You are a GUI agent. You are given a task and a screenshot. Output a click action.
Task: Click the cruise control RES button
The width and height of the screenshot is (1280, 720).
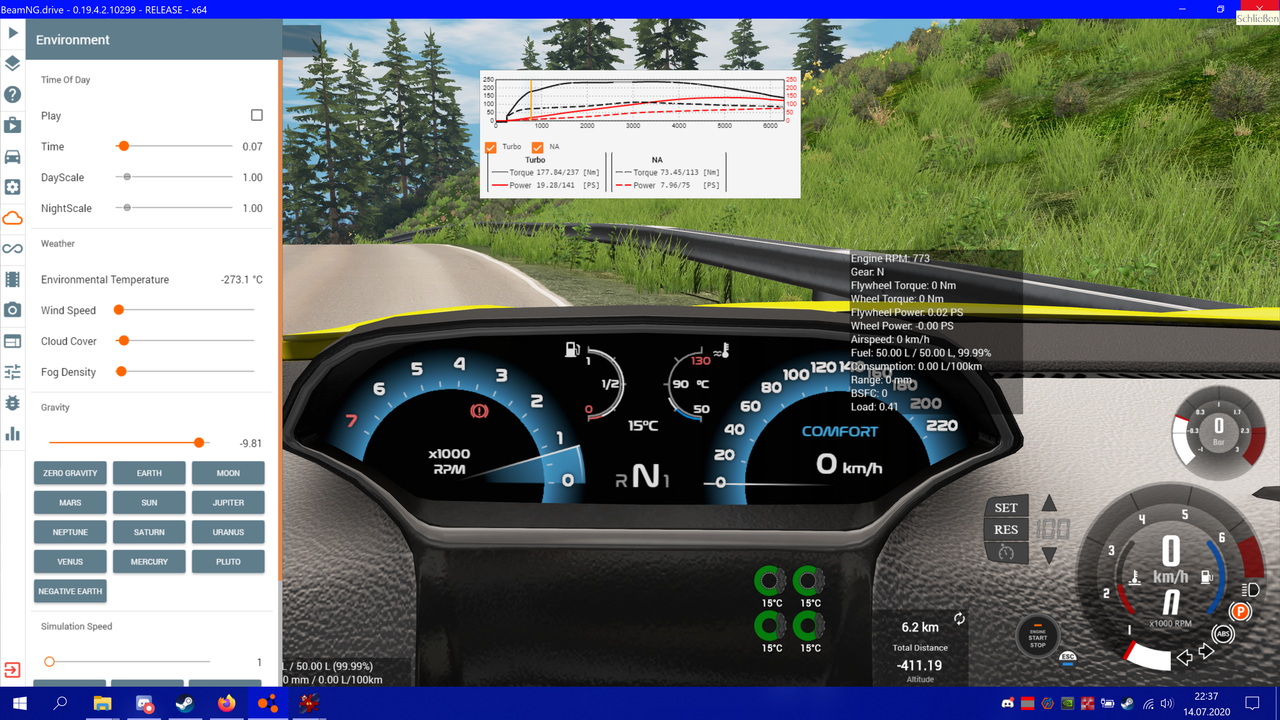click(x=1006, y=530)
